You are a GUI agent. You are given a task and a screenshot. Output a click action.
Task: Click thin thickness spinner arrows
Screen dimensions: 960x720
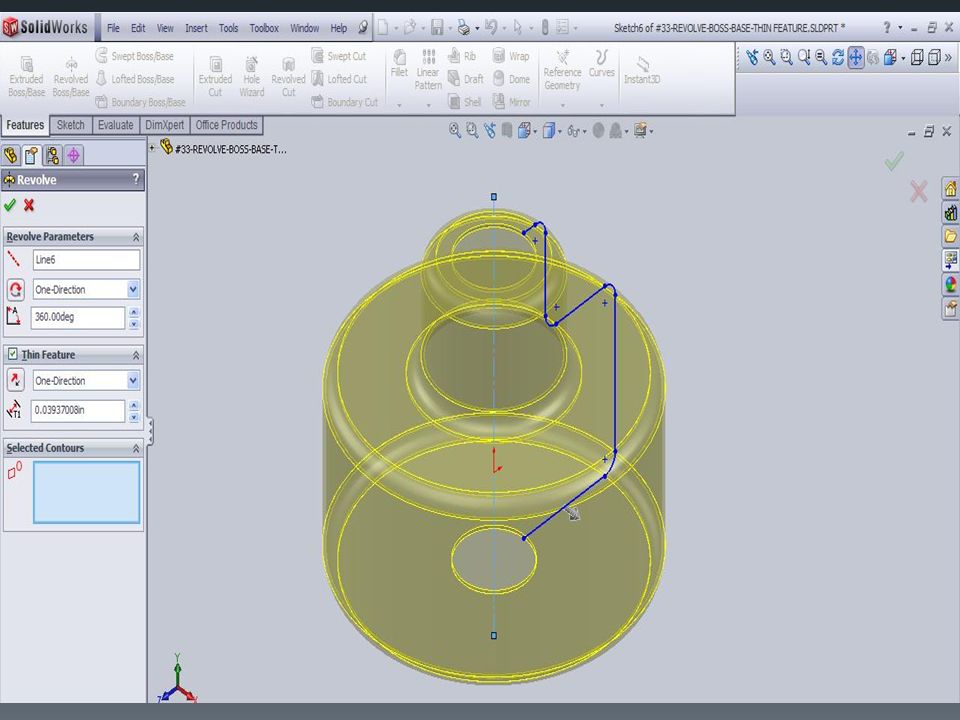click(x=134, y=410)
